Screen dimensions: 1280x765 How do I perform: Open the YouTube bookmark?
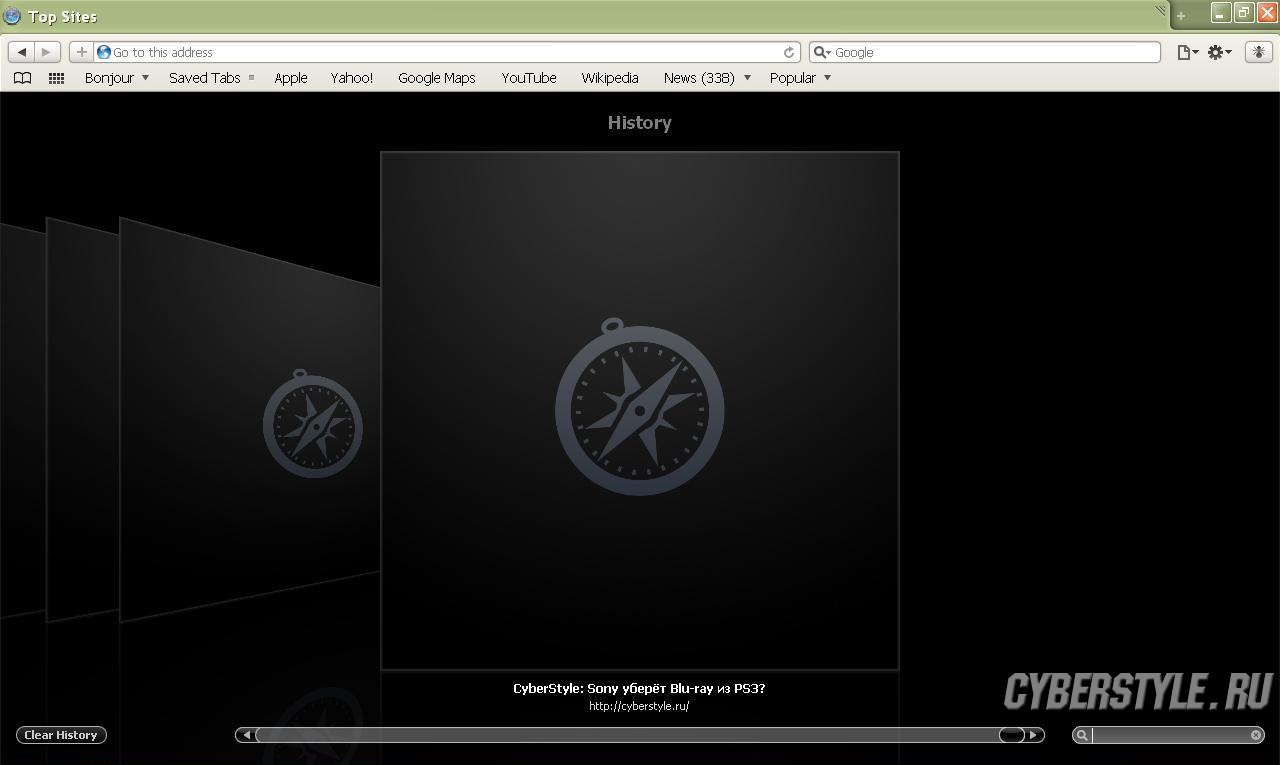click(x=529, y=78)
